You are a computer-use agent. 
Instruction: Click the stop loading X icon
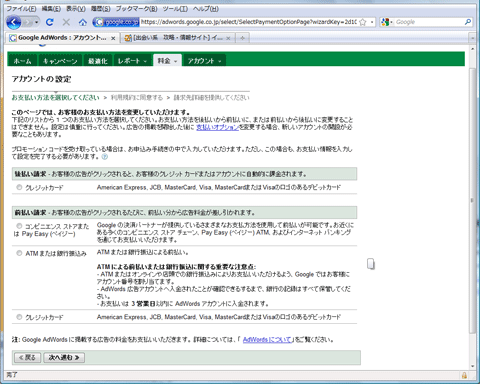pos(66,22)
